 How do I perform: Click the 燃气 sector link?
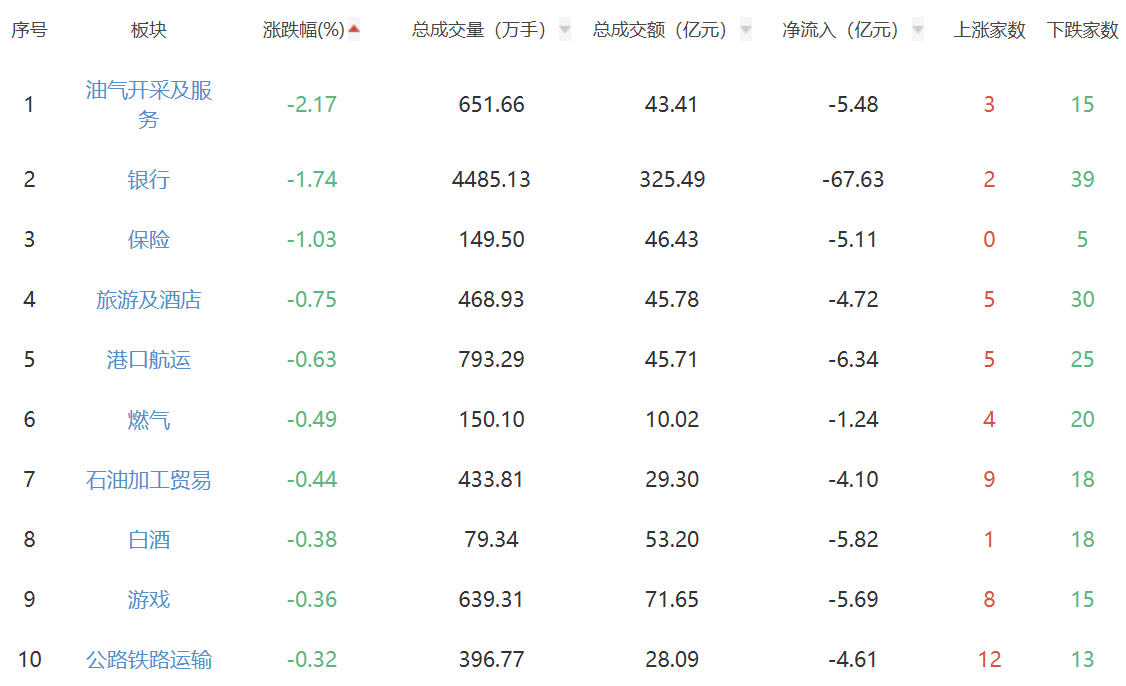point(149,420)
